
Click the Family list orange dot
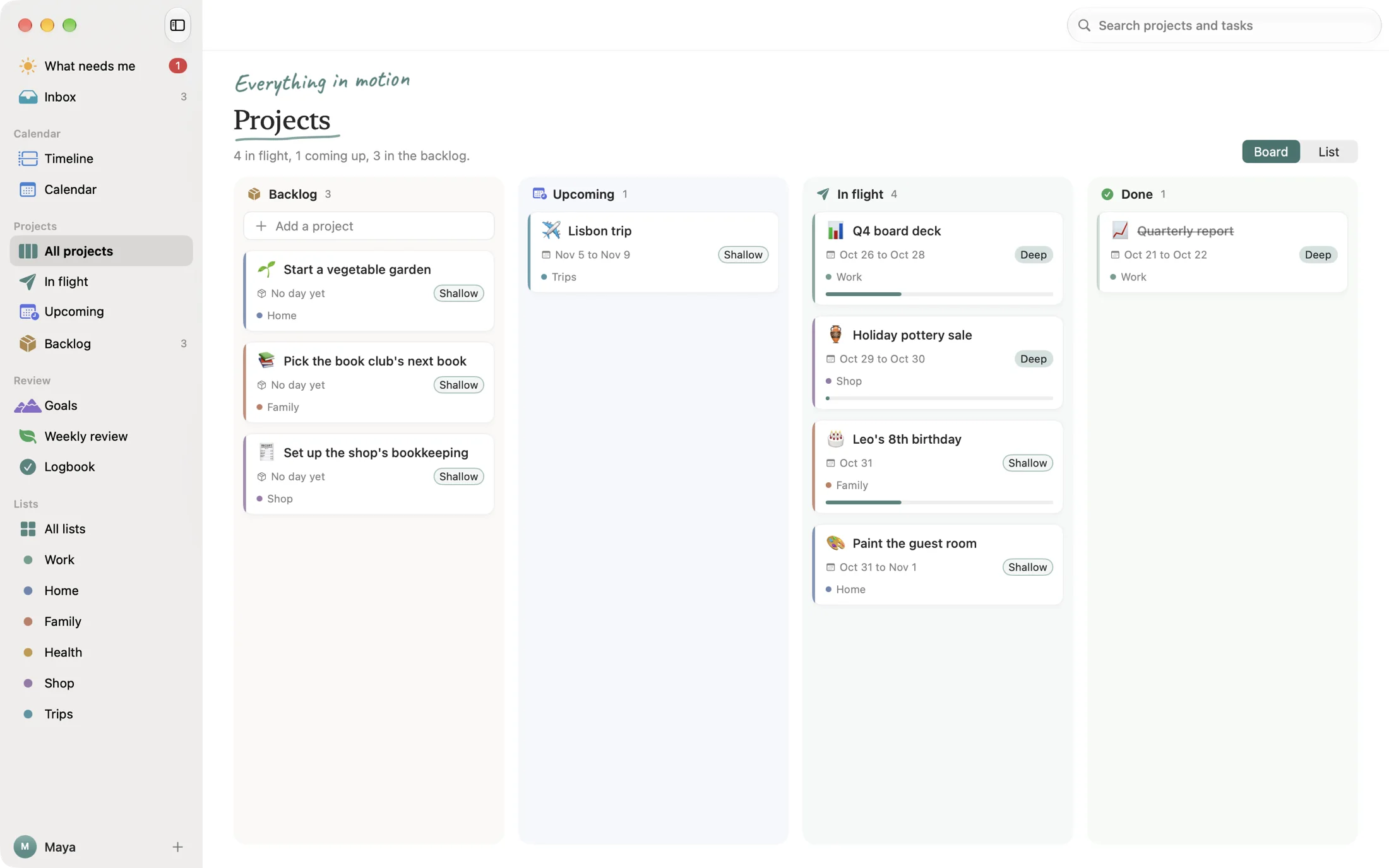click(28, 621)
